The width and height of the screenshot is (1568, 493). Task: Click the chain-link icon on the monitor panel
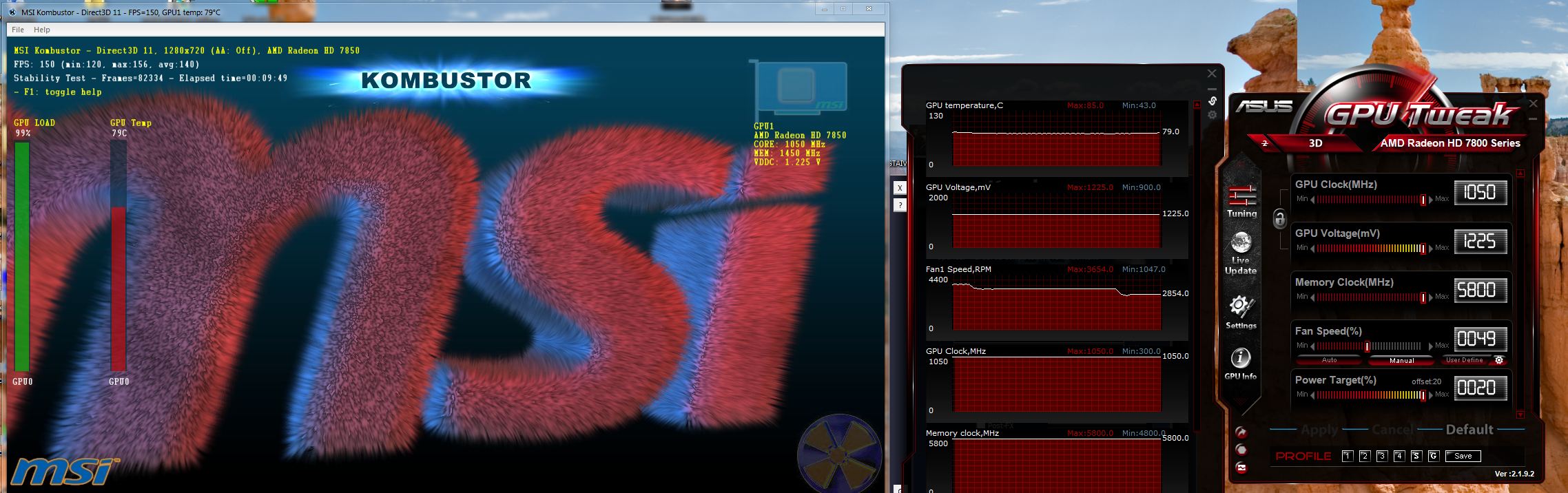tap(1213, 101)
